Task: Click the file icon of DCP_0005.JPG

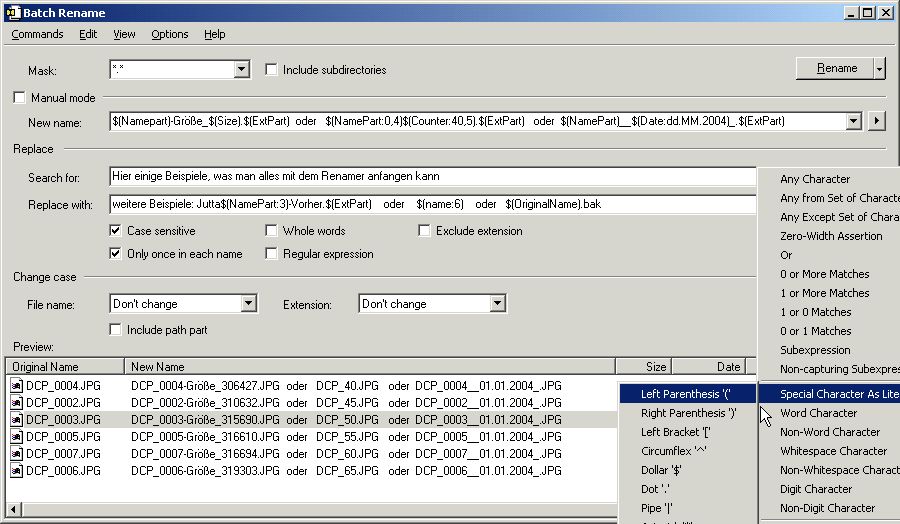Action: [x=17, y=436]
